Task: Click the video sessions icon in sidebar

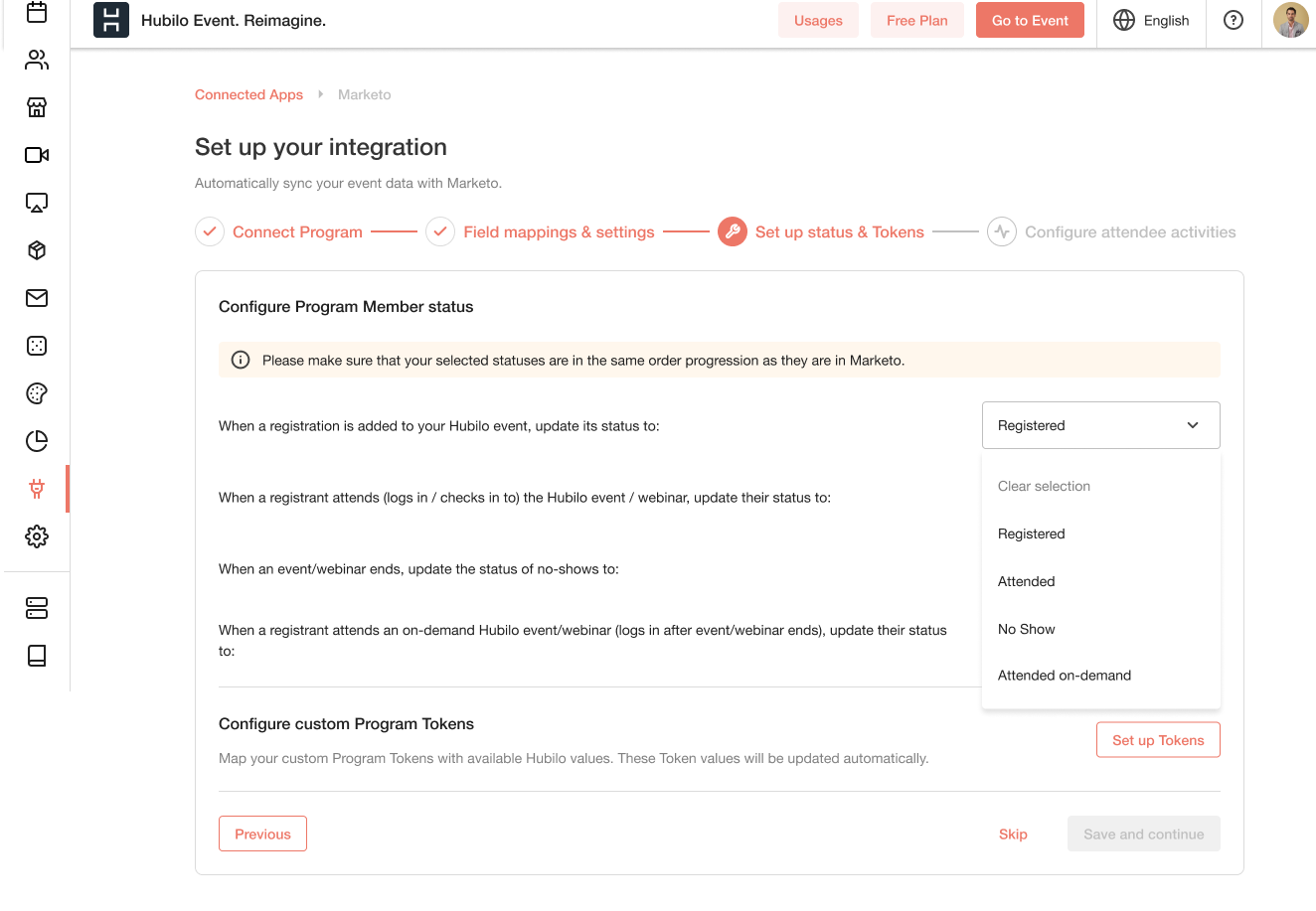Action: click(37, 155)
